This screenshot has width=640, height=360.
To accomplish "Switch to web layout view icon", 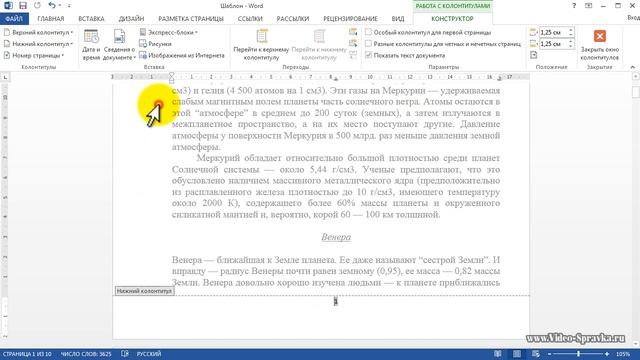I will 536,354.
